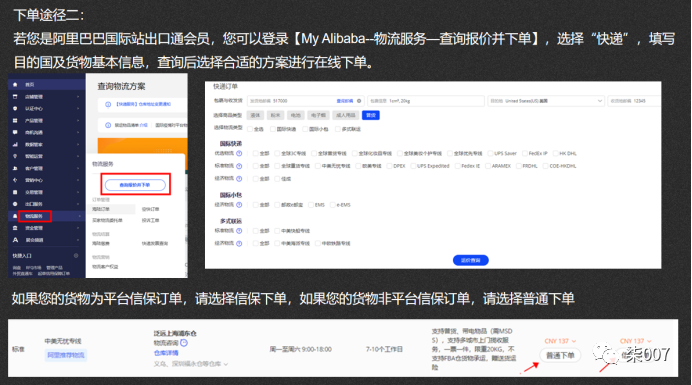Open 营销中心 in the sidebar menu

(x=34, y=180)
